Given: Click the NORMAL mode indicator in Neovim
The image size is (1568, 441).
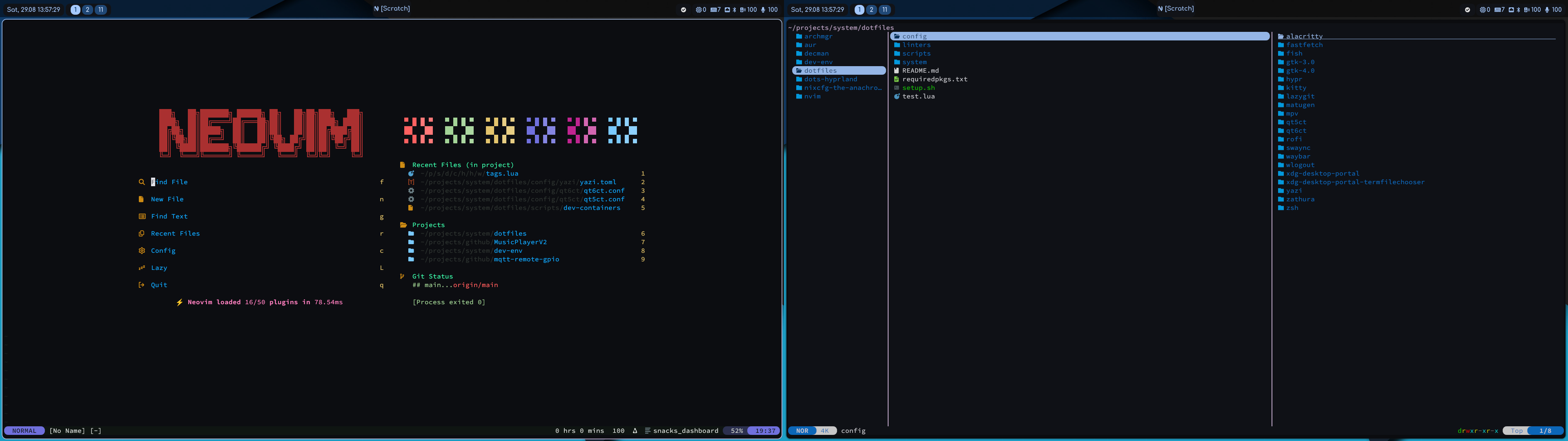Looking at the screenshot, I should [x=24, y=431].
